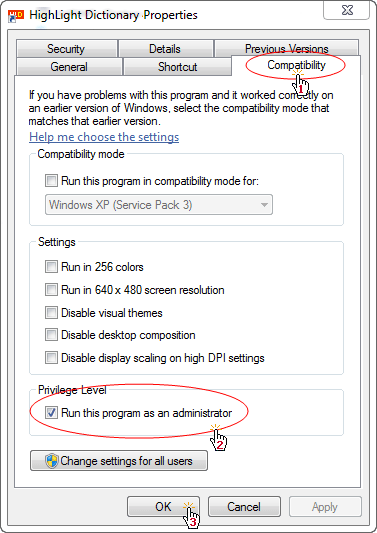Go to the Previous Versions tab

287,48
